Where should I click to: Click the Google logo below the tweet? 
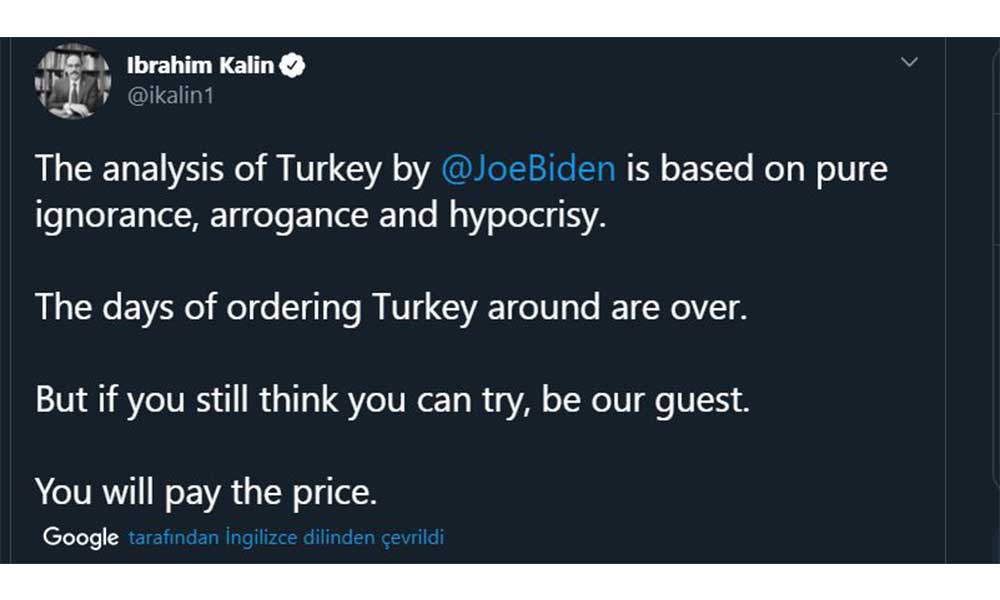[81, 538]
